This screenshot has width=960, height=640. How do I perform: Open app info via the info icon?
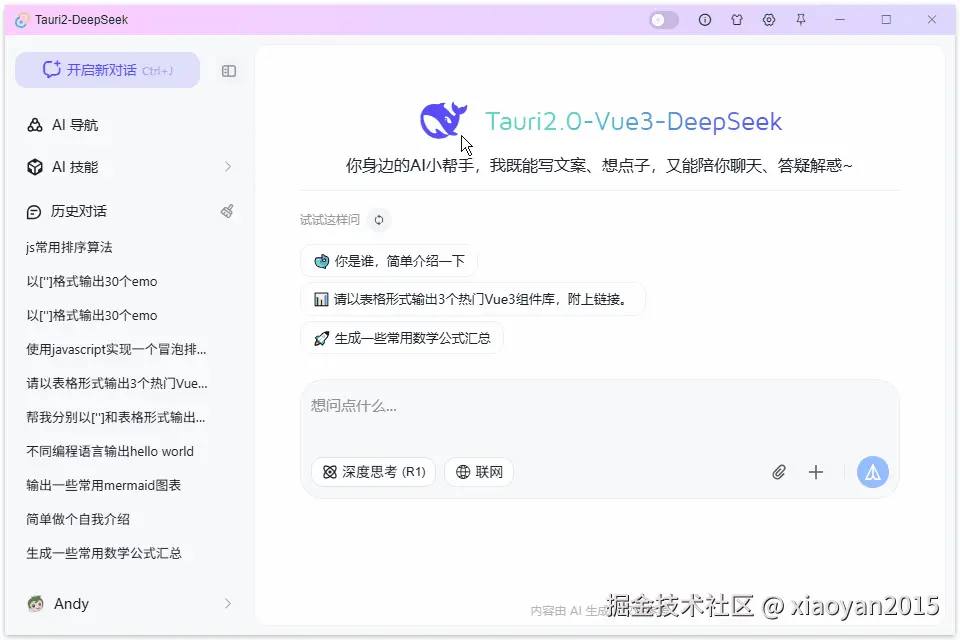[704, 20]
